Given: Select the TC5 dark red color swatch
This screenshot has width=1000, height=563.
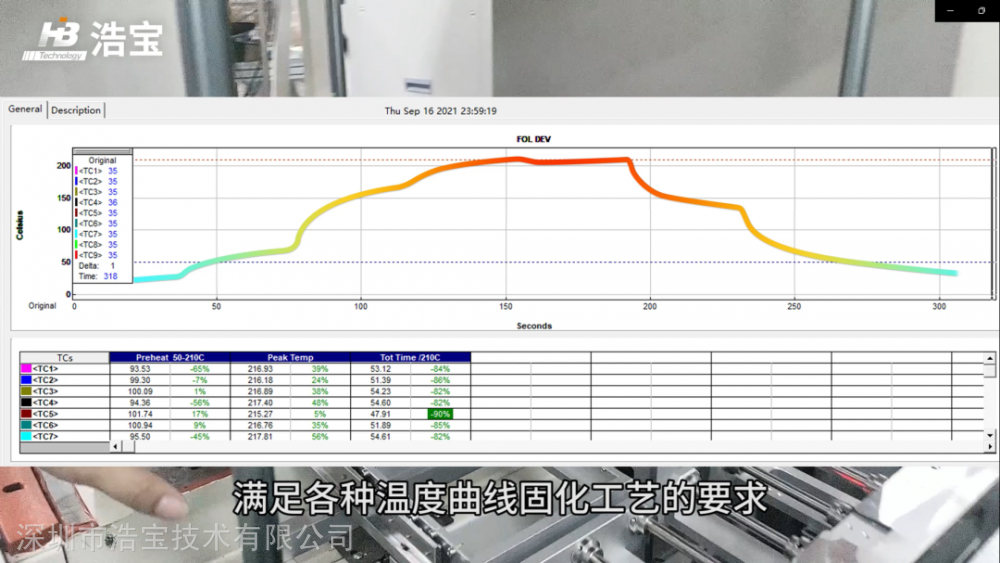Looking at the screenshot, I should 26,414.
